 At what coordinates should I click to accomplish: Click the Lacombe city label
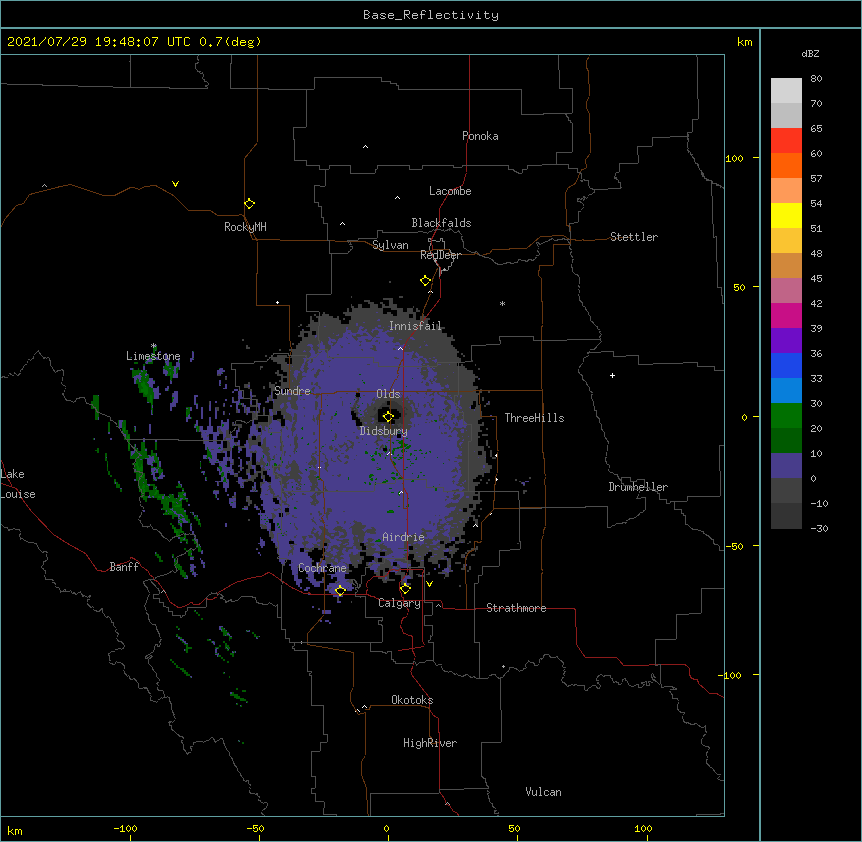[x=450, y=191]
